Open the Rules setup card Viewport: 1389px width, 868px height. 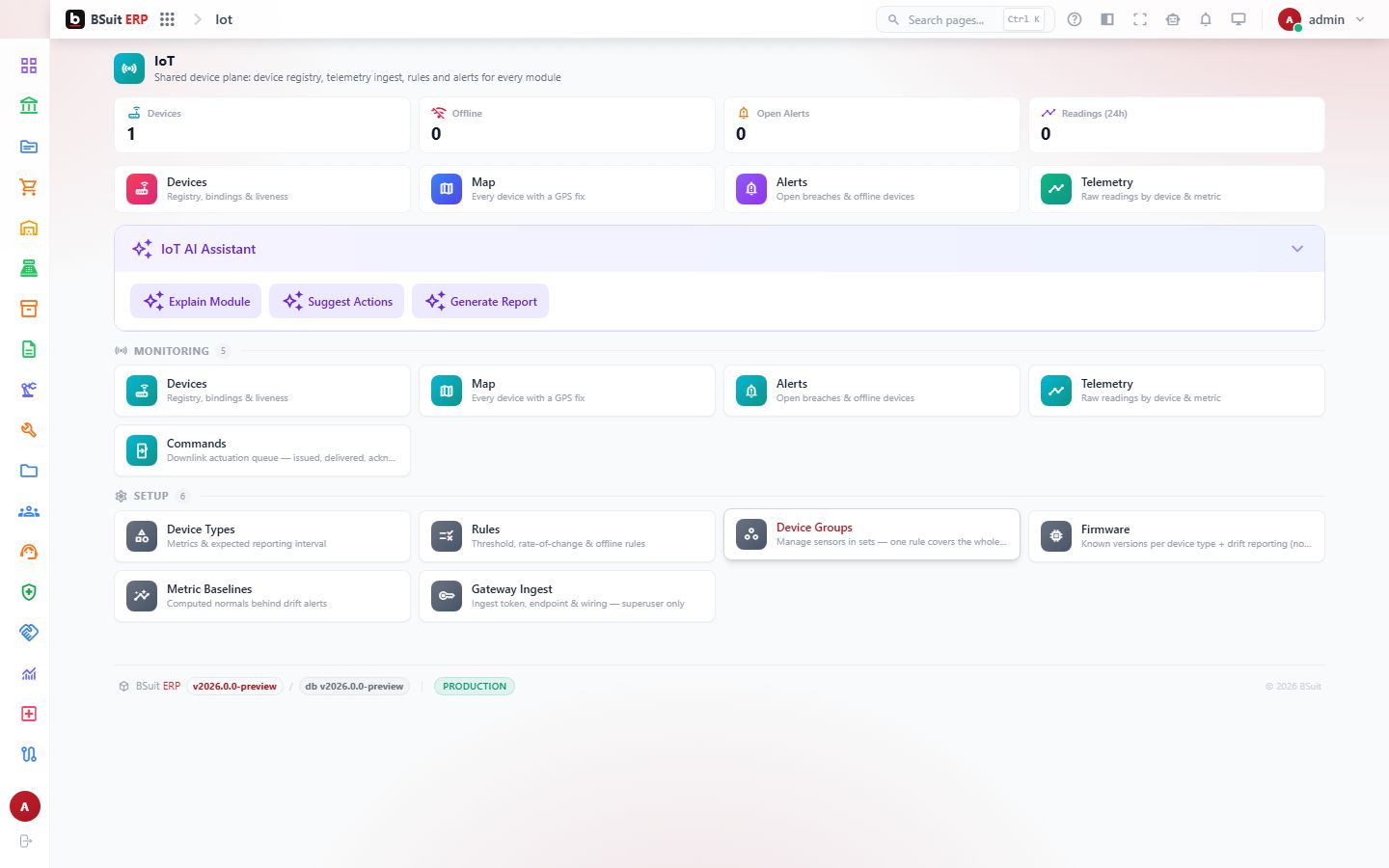(x=567, y=536)
